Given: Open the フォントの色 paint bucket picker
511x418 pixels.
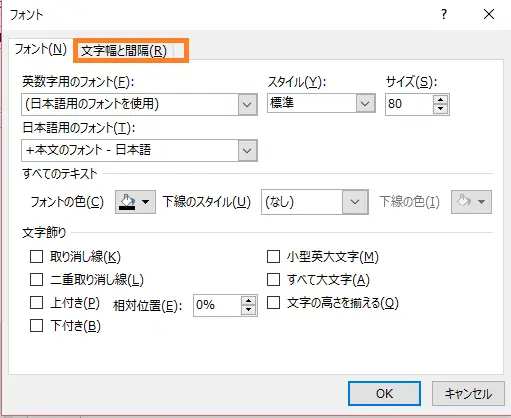Looking at the screenshot, I should click(135, 202).
